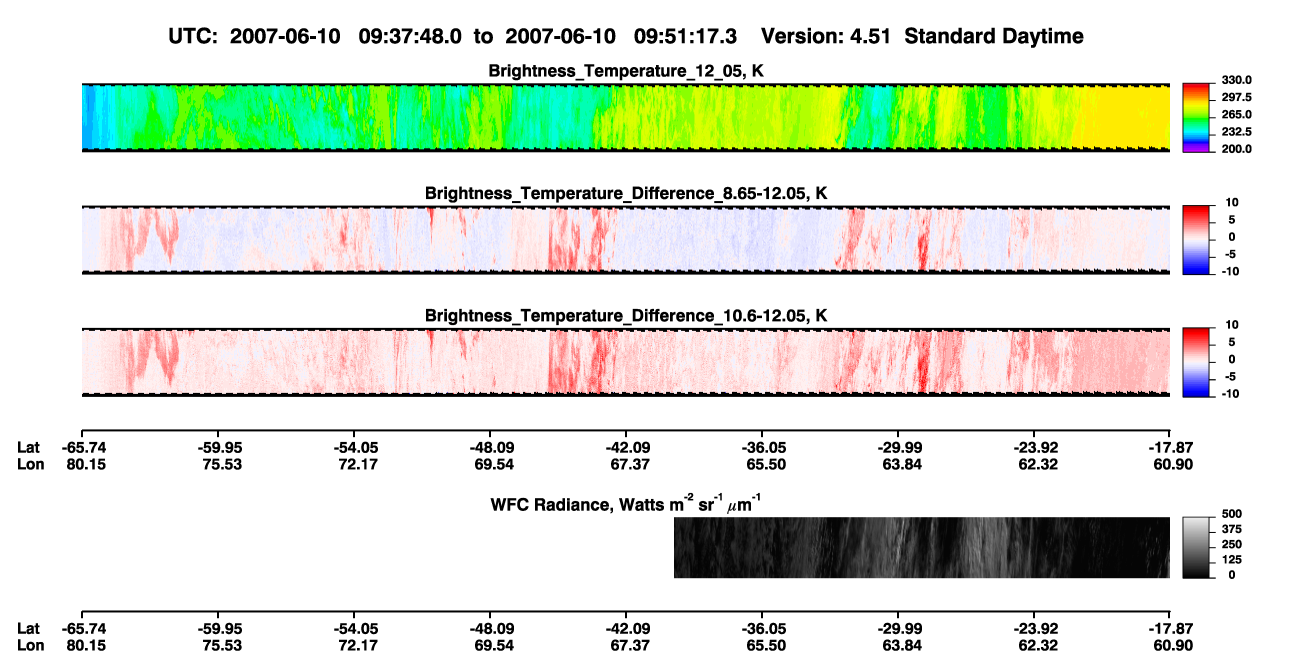1300x667 pixels.
Task: Click latitude '-65.74' on upper axis
Action: (x=82, y=448)
